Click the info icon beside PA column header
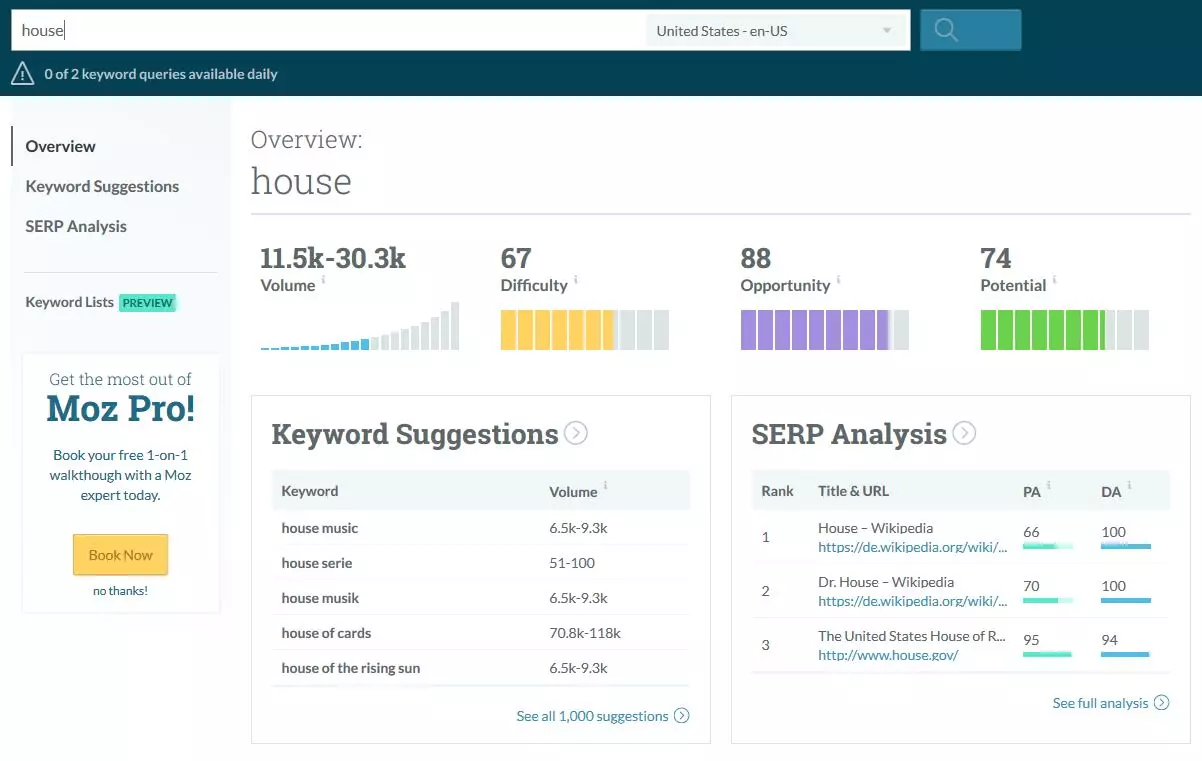Screen dimensions: 1202x761 [1048, 486]
